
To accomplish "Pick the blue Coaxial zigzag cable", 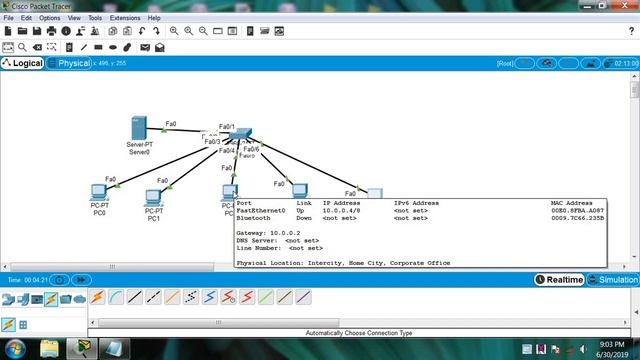I will click(210, 297).
